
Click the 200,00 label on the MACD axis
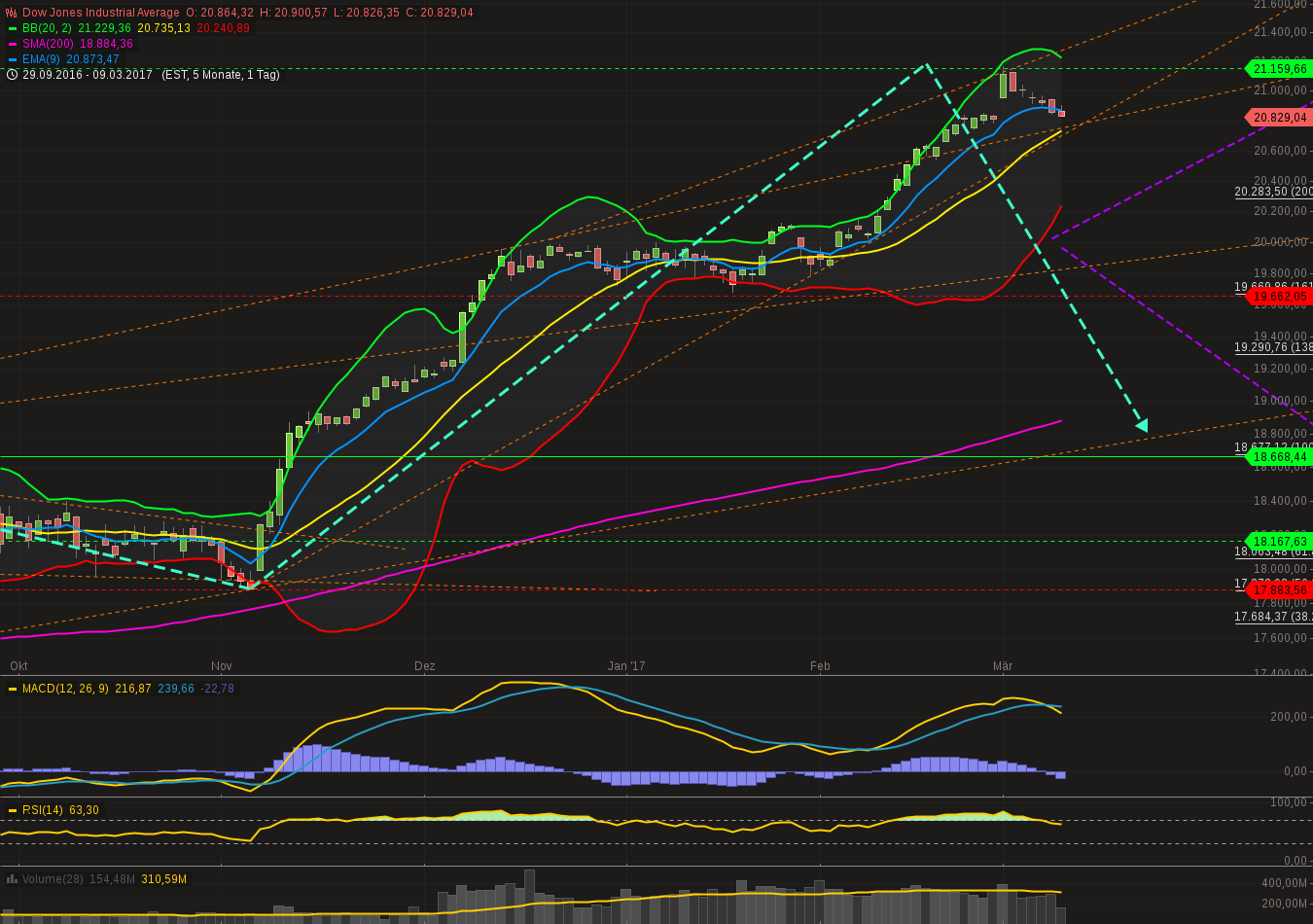coord(1290,717)
